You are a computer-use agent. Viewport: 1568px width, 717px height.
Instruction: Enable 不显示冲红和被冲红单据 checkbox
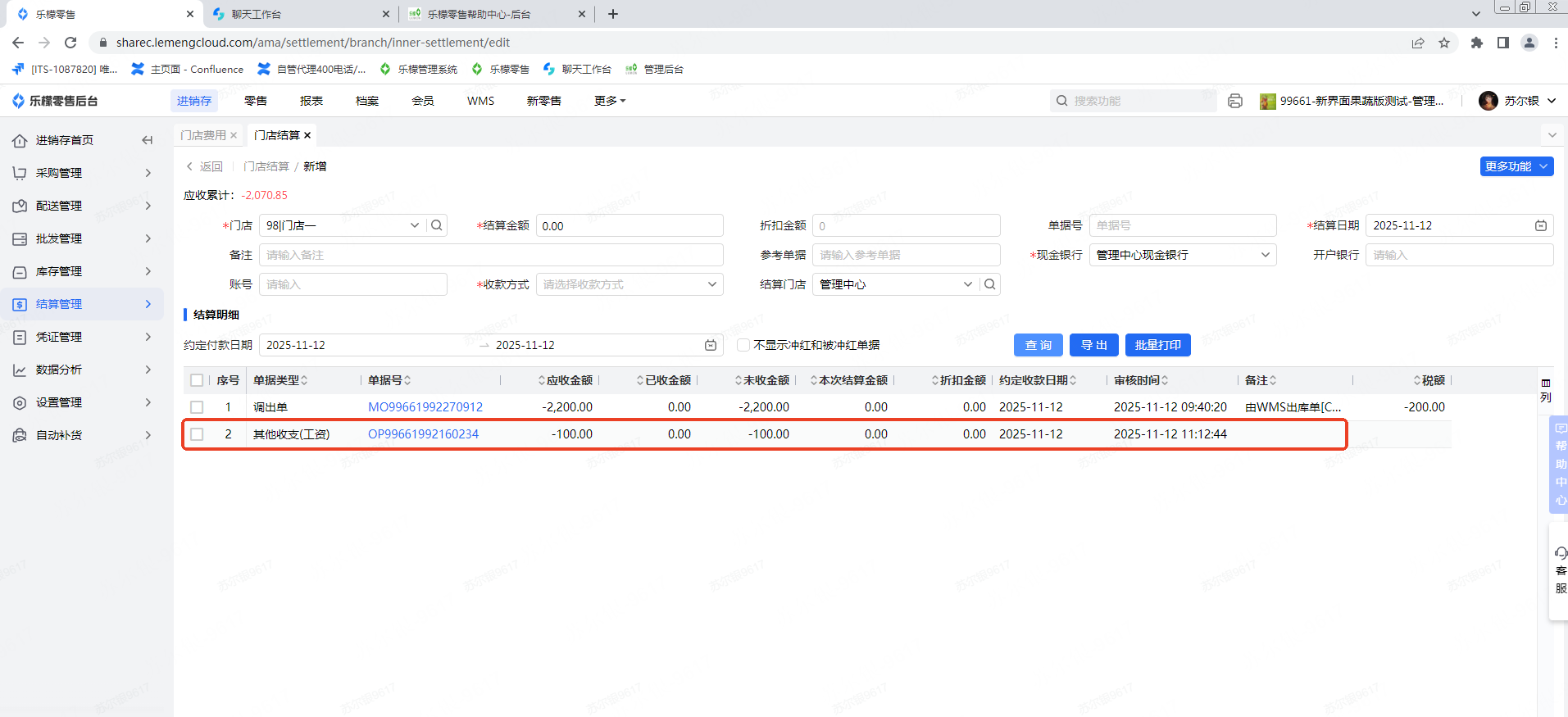pyautogui.click(x=743, y=345)
